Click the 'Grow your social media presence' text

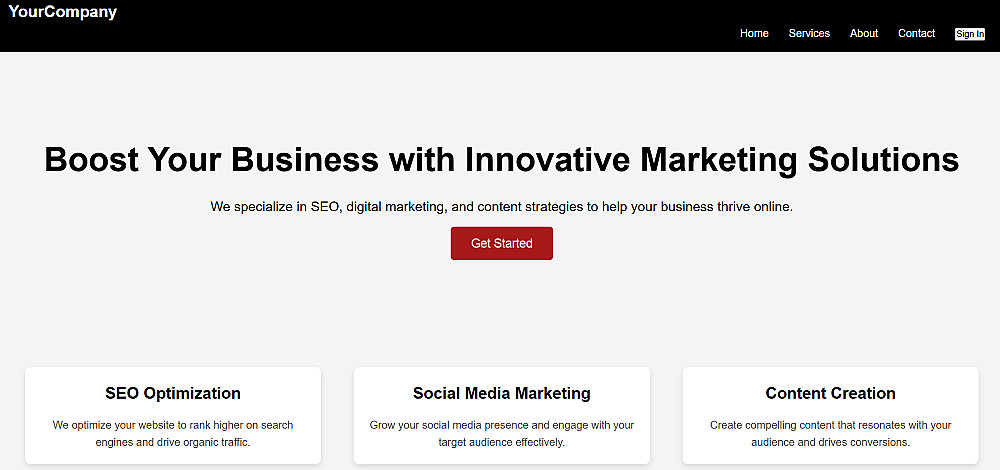point(502,425)
